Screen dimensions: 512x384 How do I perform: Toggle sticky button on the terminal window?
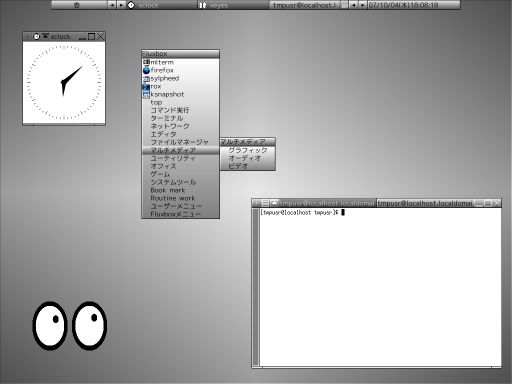click(257, 203)
